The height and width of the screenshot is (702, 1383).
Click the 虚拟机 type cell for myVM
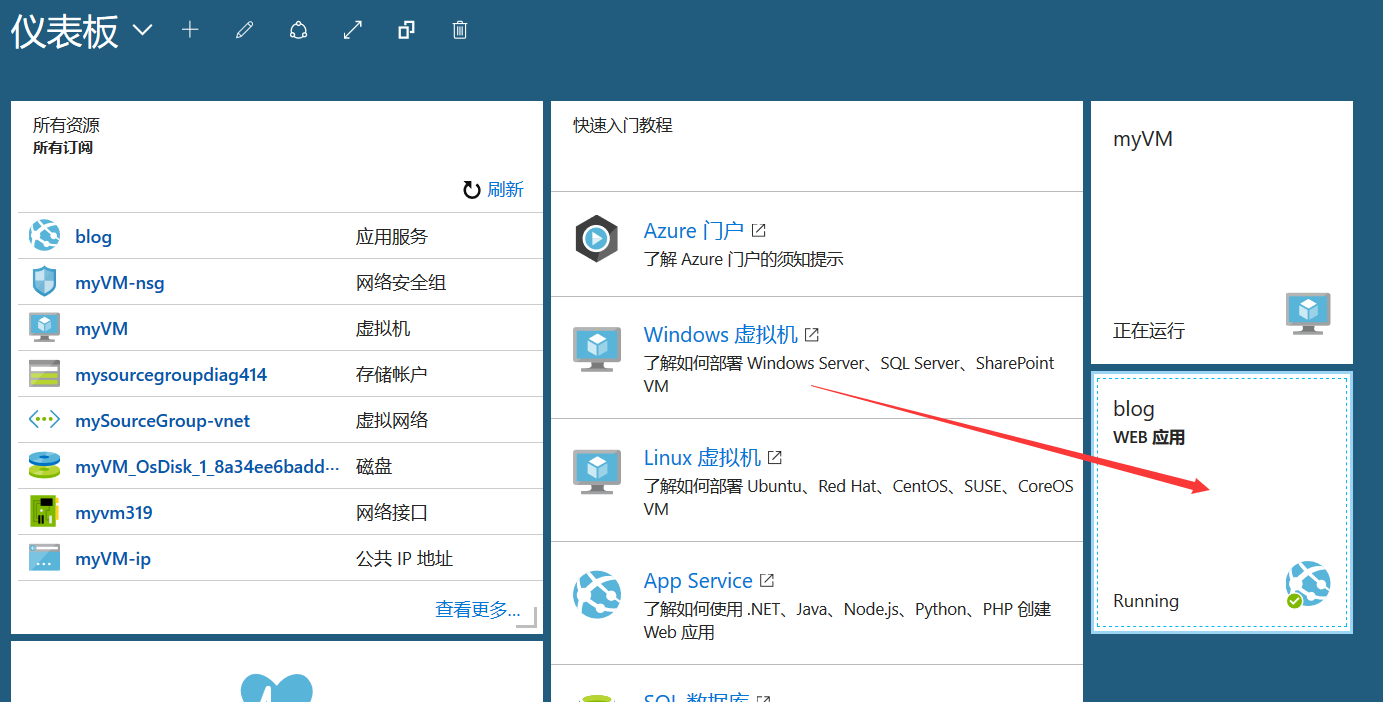(383, 329)
